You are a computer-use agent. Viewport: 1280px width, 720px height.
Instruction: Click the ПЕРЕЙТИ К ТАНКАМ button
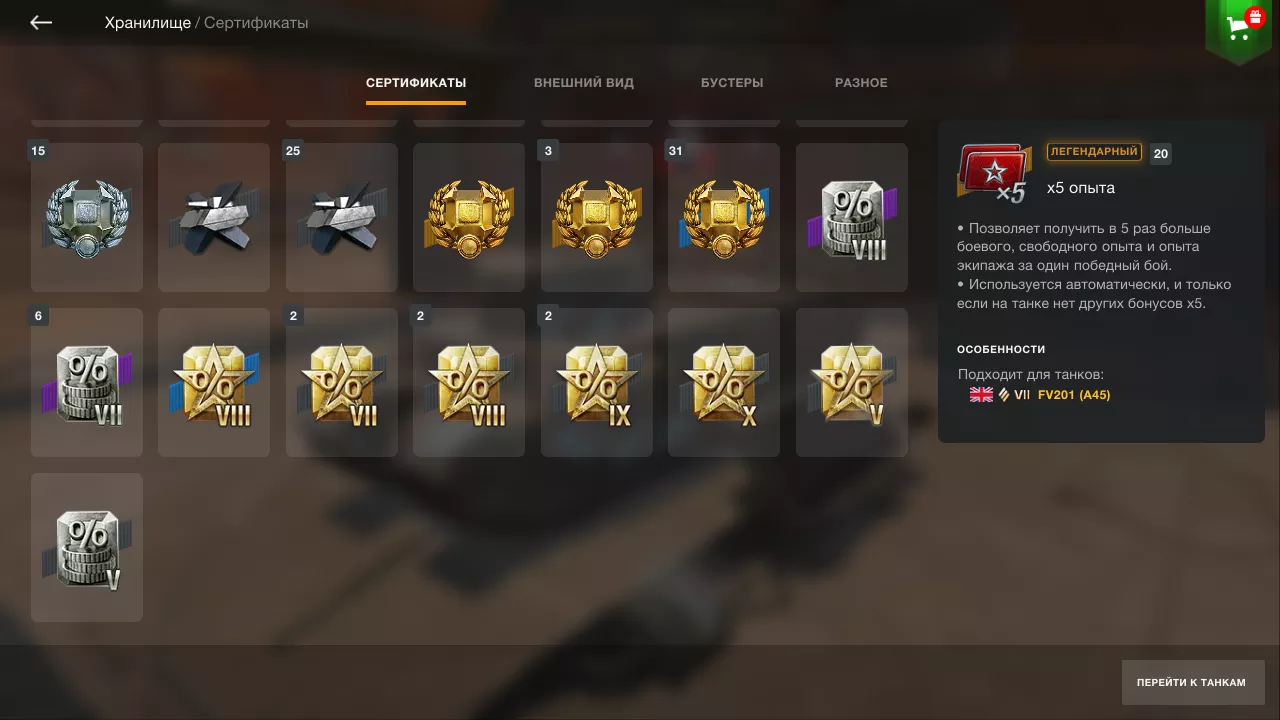[x=1193, y=682]
